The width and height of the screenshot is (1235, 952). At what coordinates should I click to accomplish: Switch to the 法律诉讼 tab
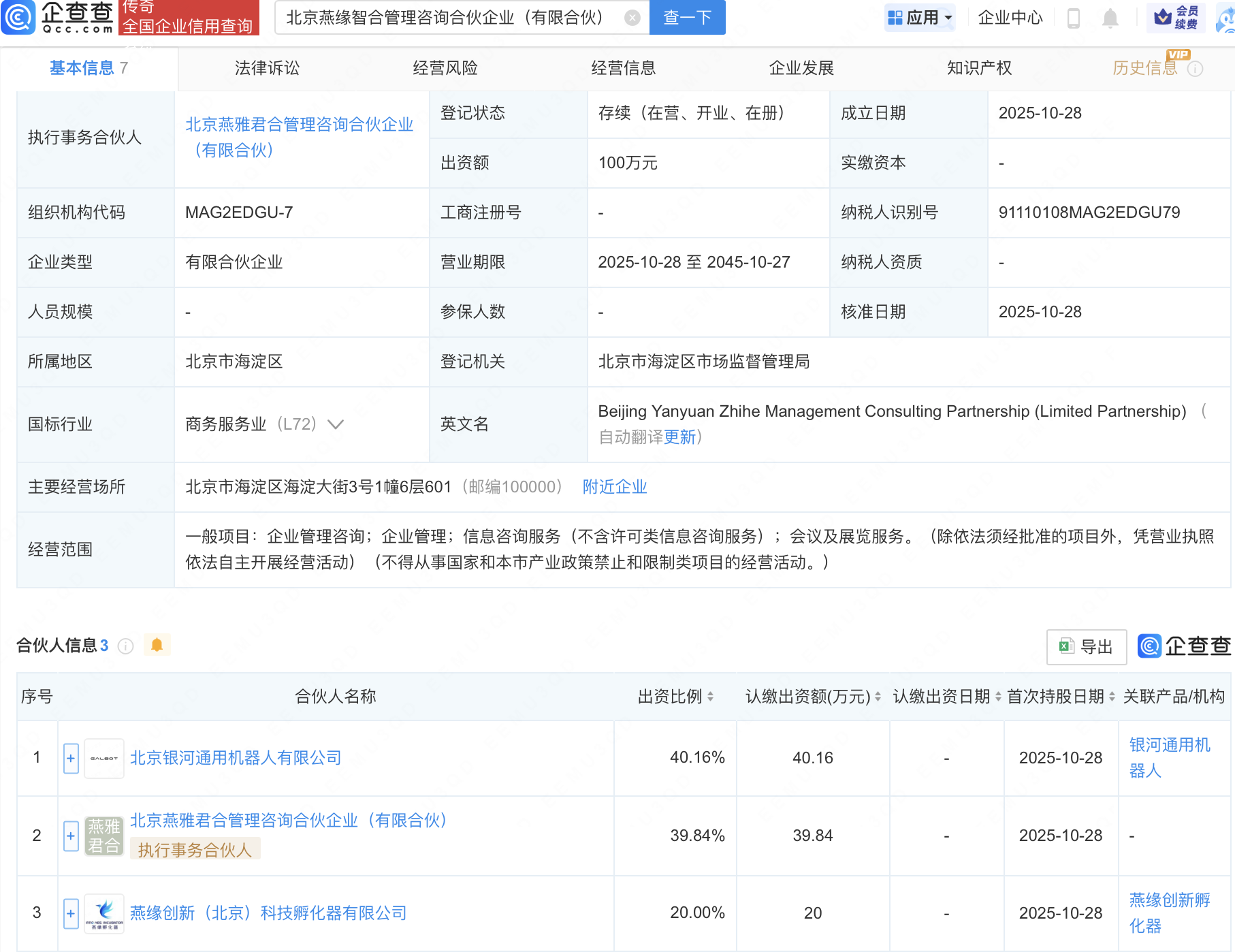tap(266, 68)
